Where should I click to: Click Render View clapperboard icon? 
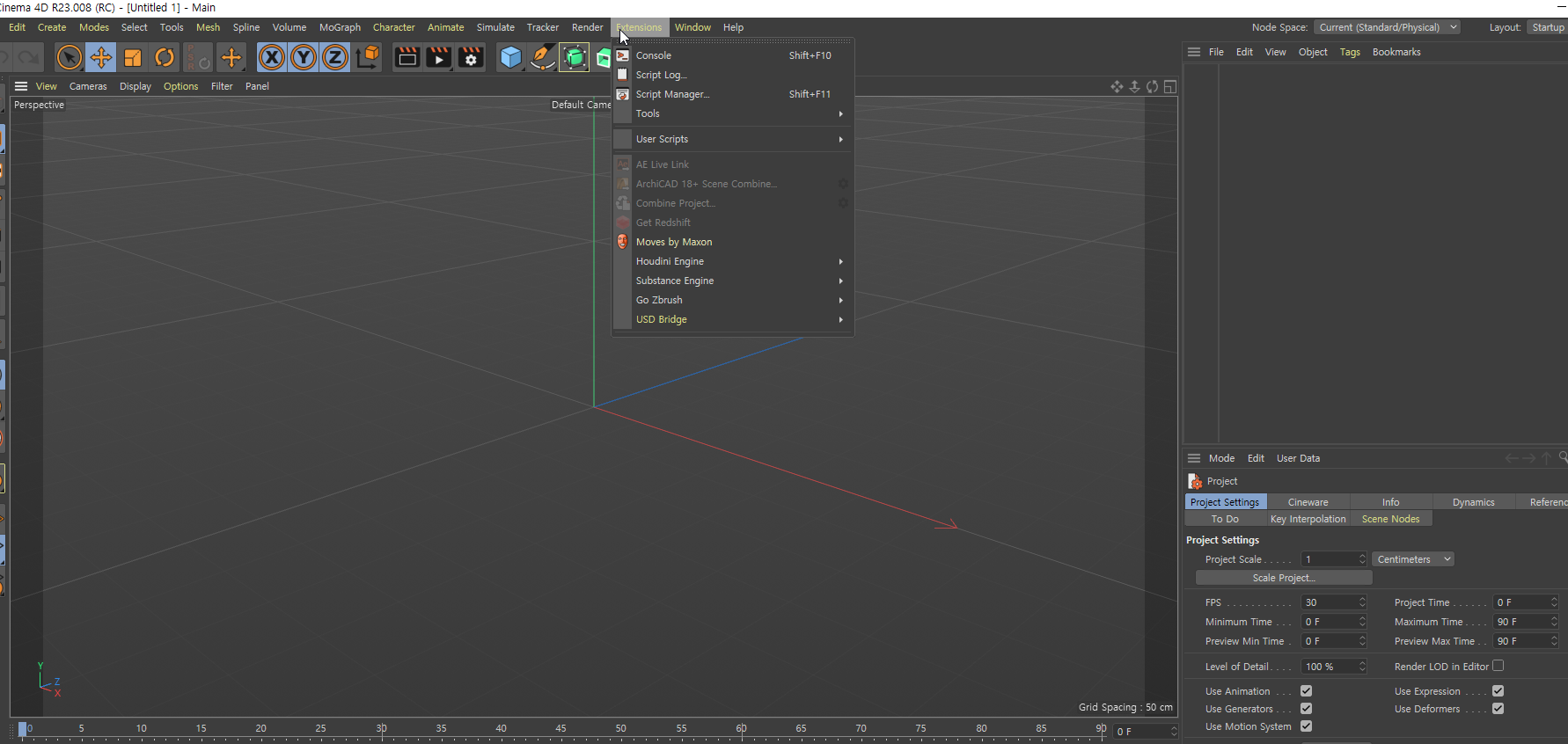(x=407, y=58)
